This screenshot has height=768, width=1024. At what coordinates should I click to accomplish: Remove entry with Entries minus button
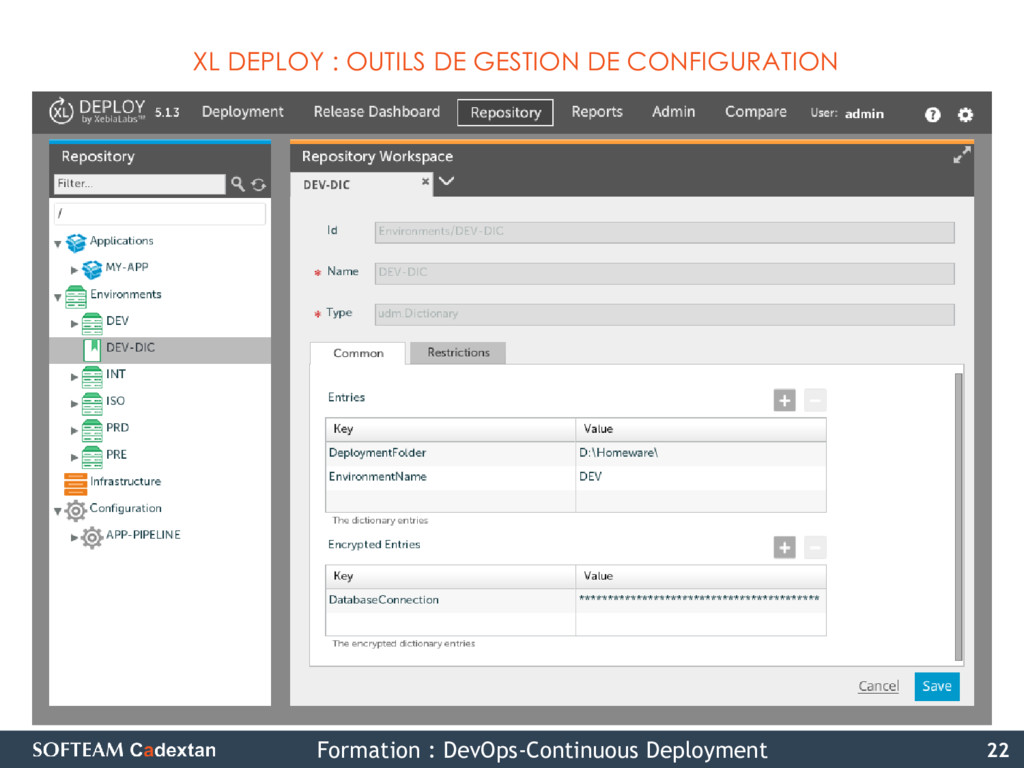(815, 400)
